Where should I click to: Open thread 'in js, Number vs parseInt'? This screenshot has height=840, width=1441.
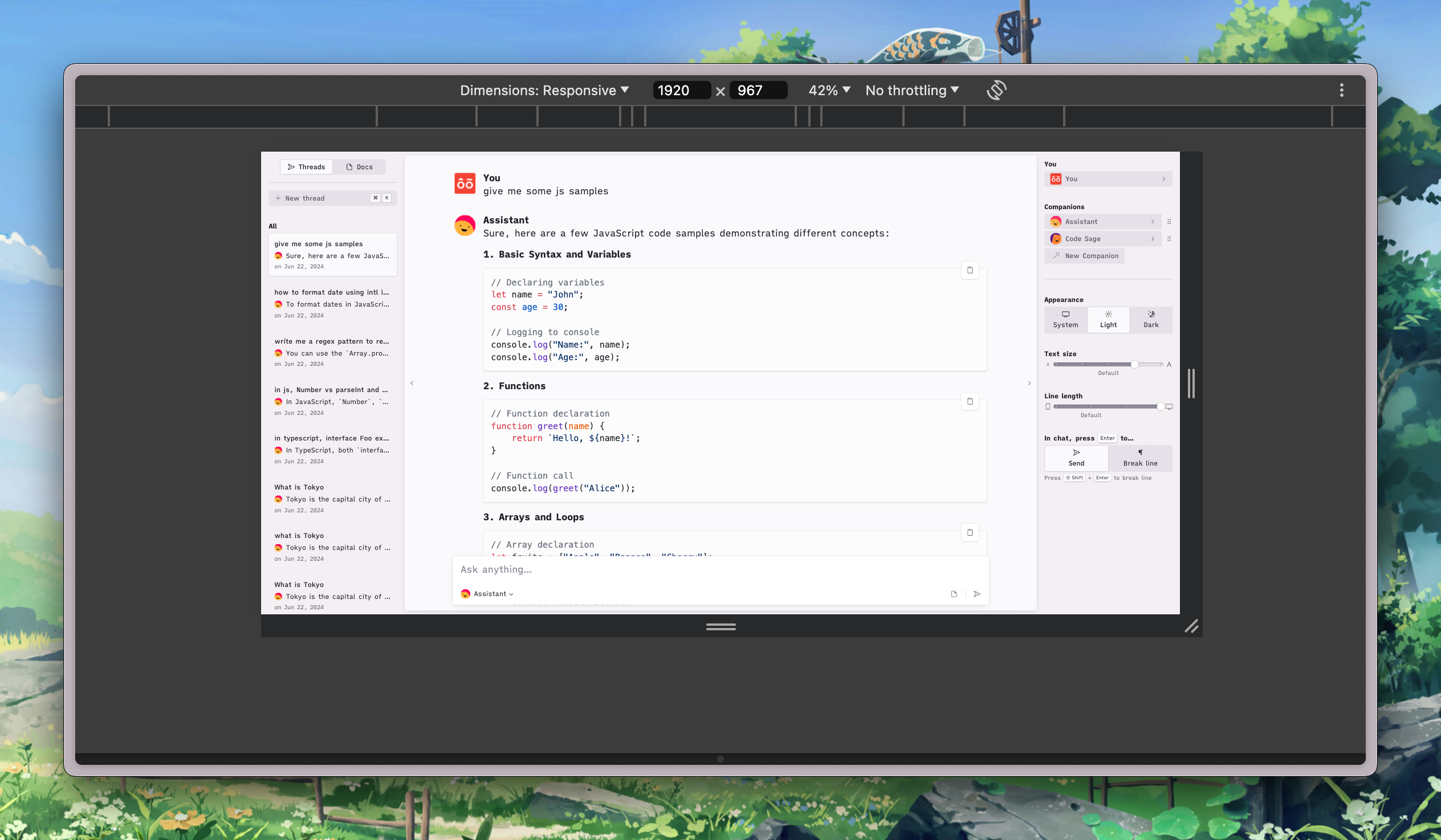pos(332,401)
